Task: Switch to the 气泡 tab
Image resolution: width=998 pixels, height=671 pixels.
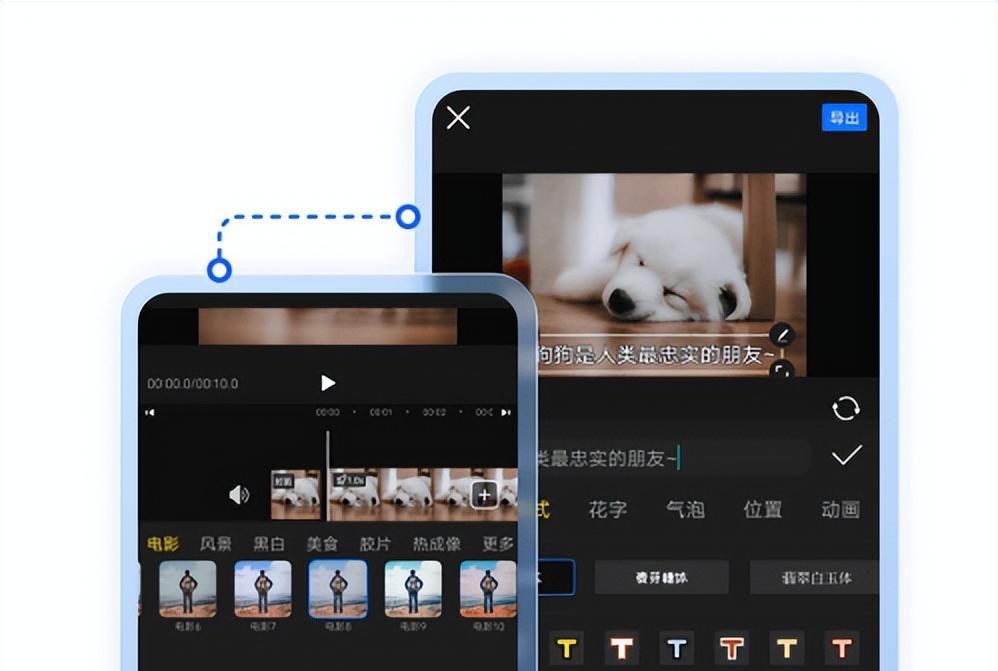Action: point(685,509)
